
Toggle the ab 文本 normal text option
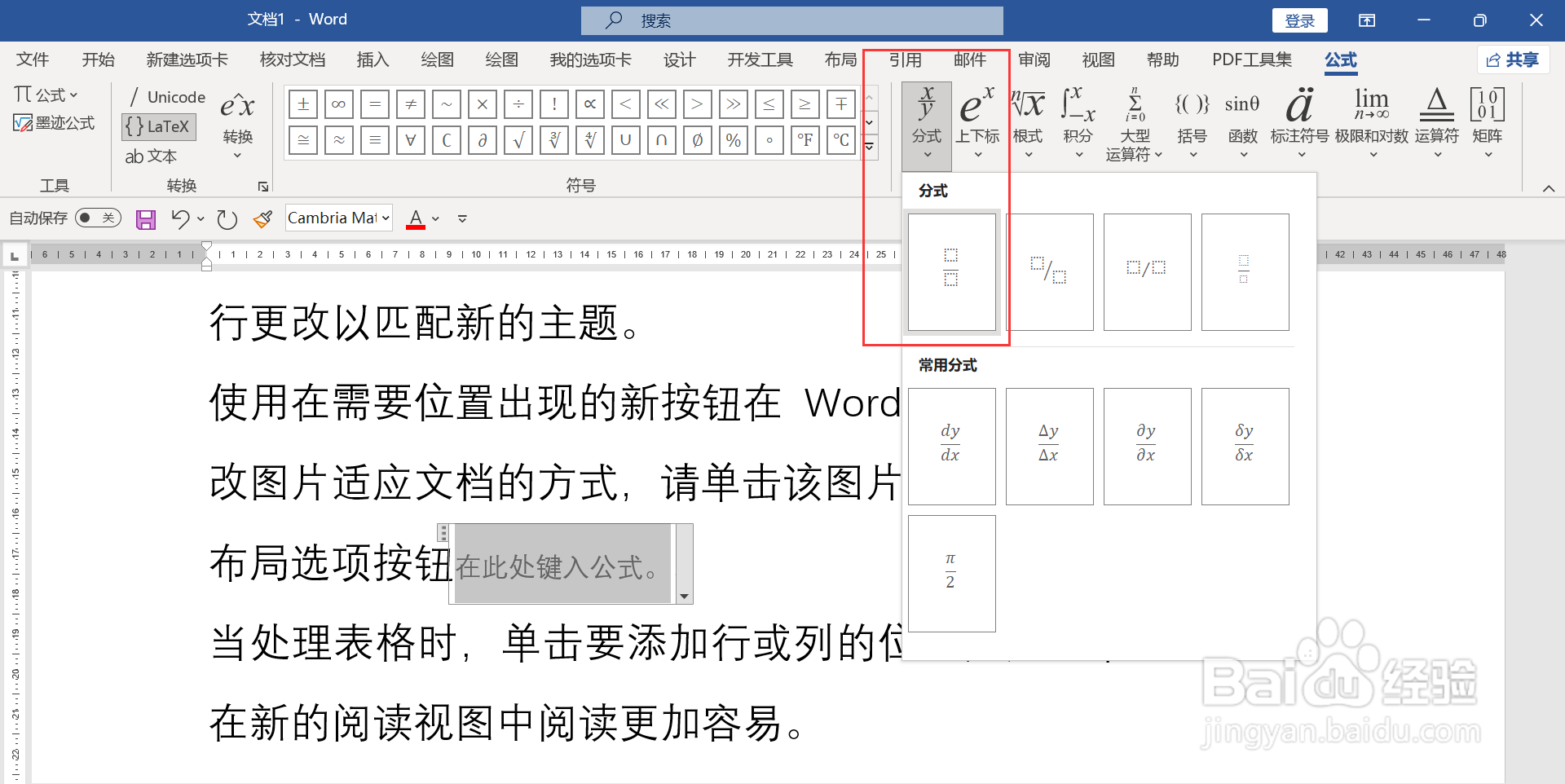coord(151,156)
